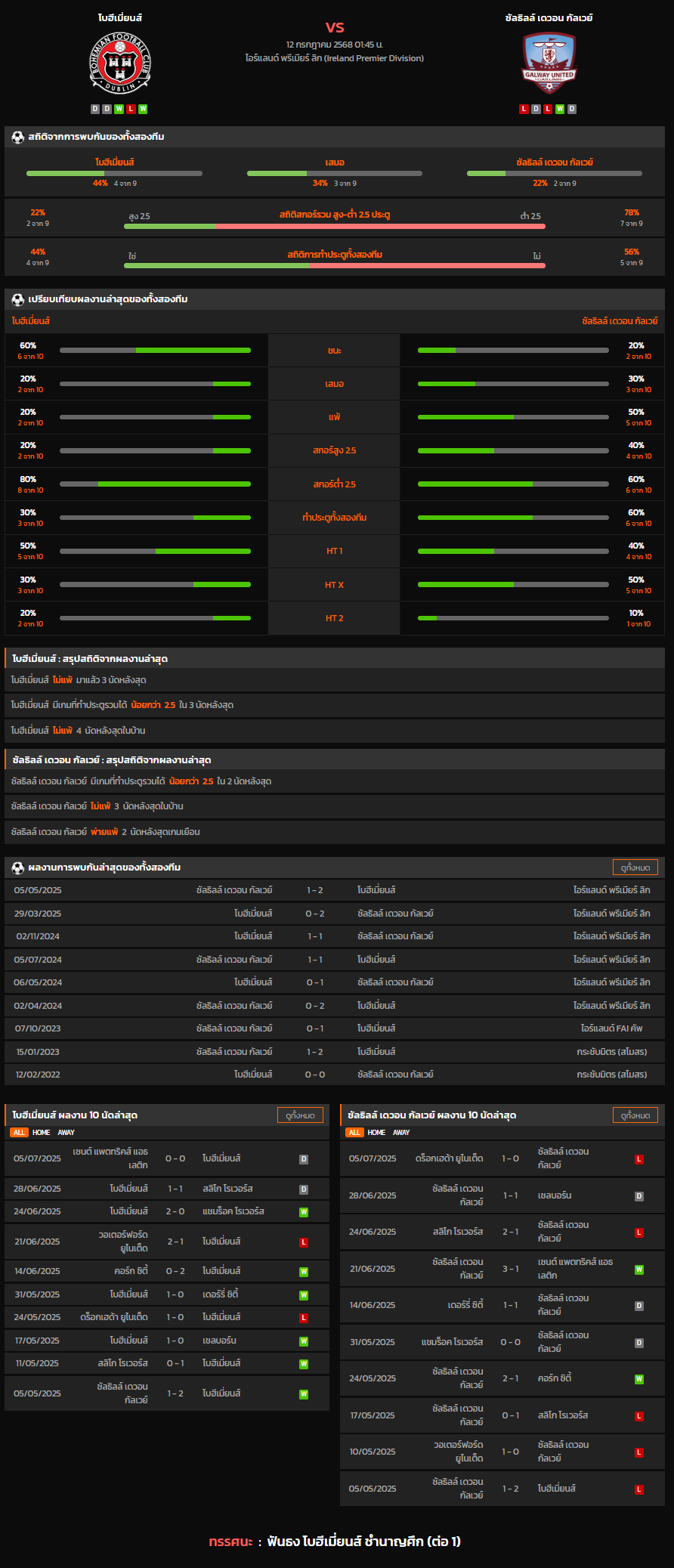Click L badge on Galway 10/05/2025 row

tap(639, 1452)
